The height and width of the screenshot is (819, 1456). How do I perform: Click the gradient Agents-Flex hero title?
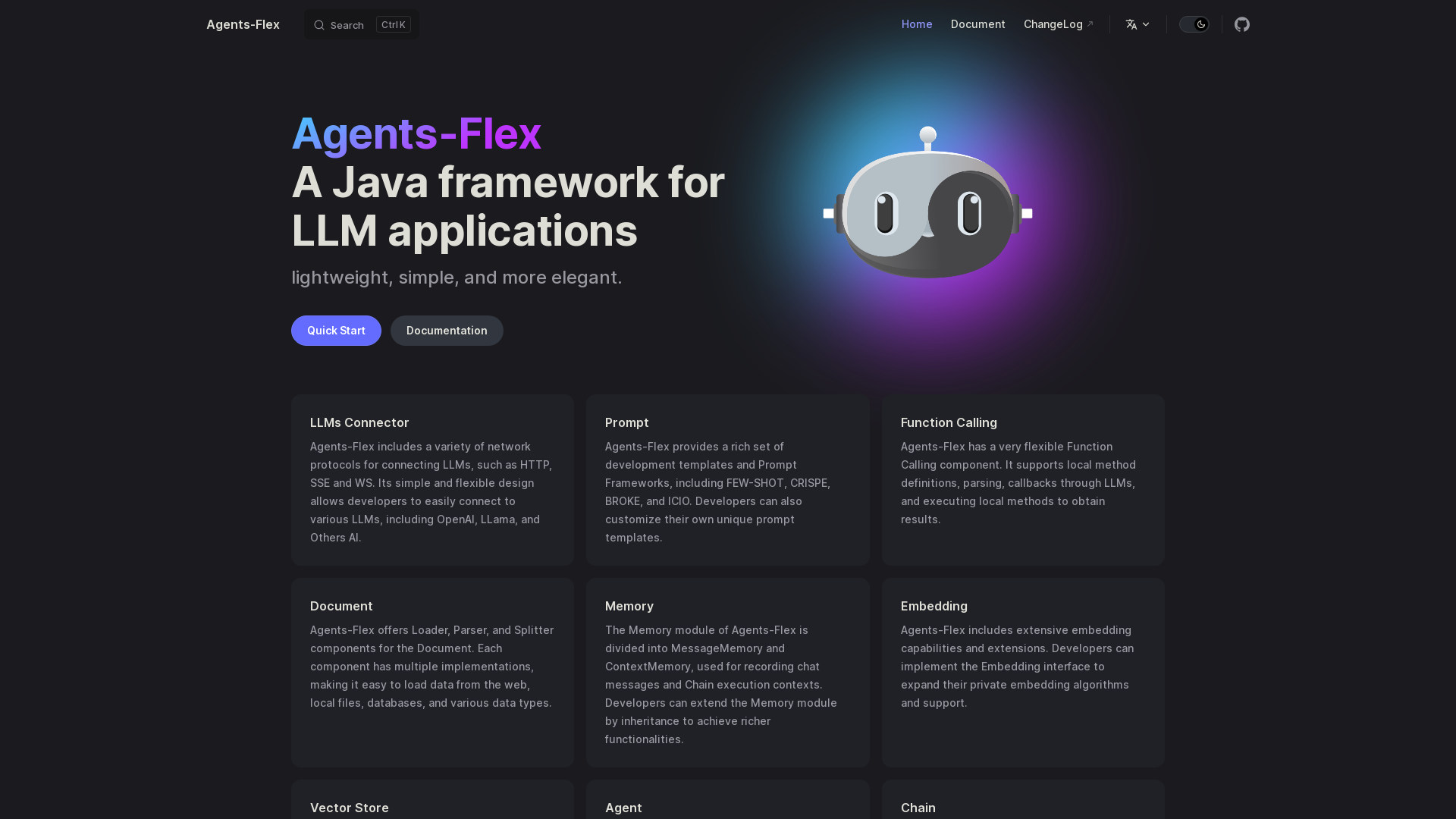pos(416,133)
